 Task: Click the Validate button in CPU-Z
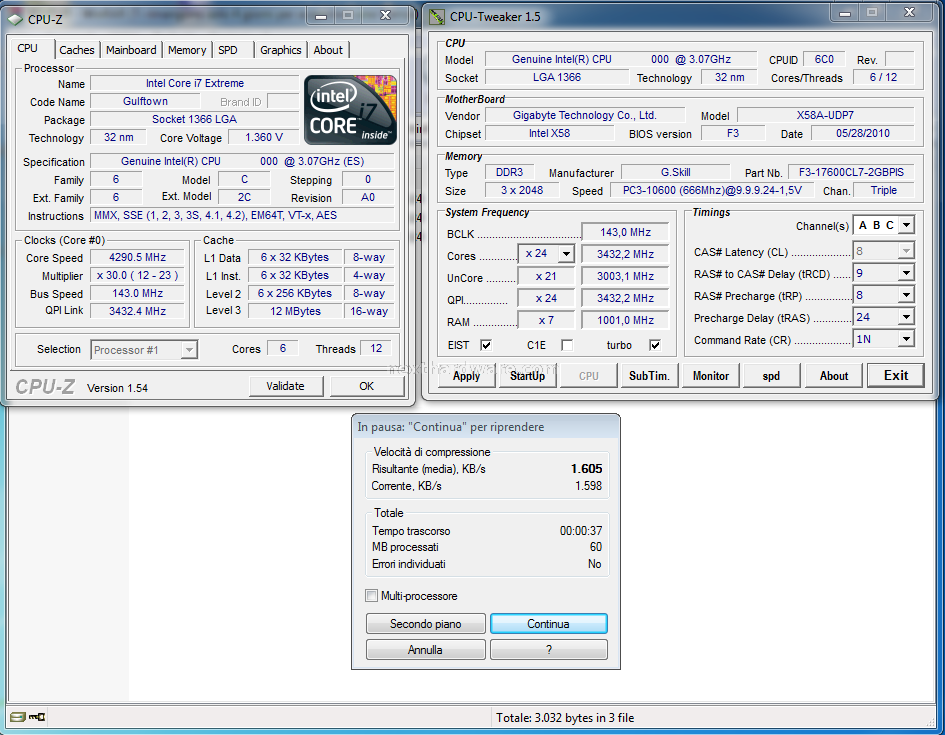286,386
